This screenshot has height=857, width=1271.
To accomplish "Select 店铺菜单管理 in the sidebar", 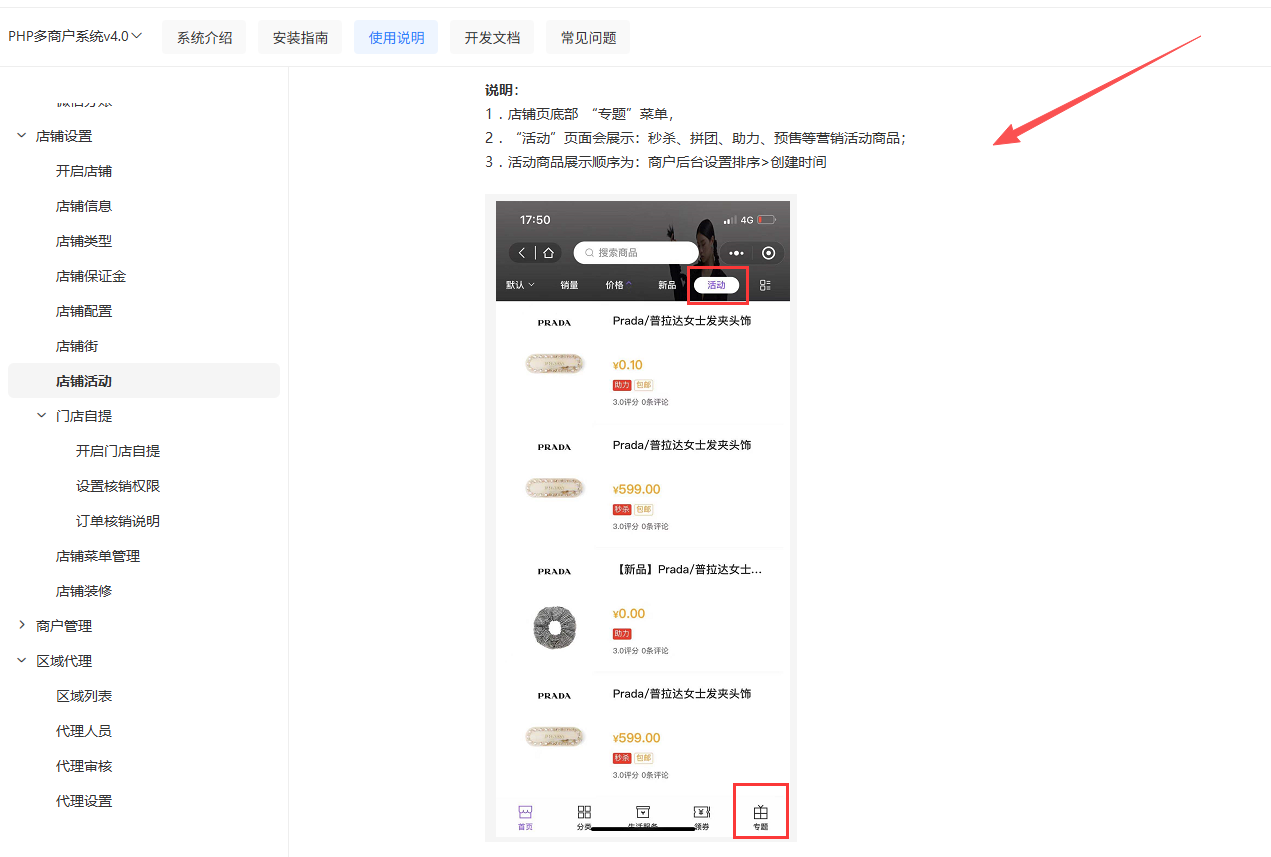I will coord(98,556).
